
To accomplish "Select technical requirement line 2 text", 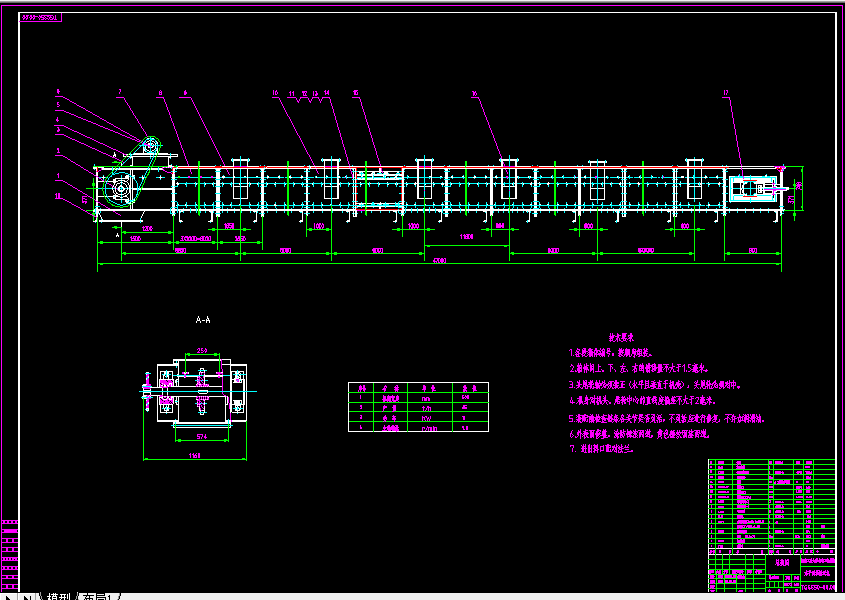I will 639,369.
